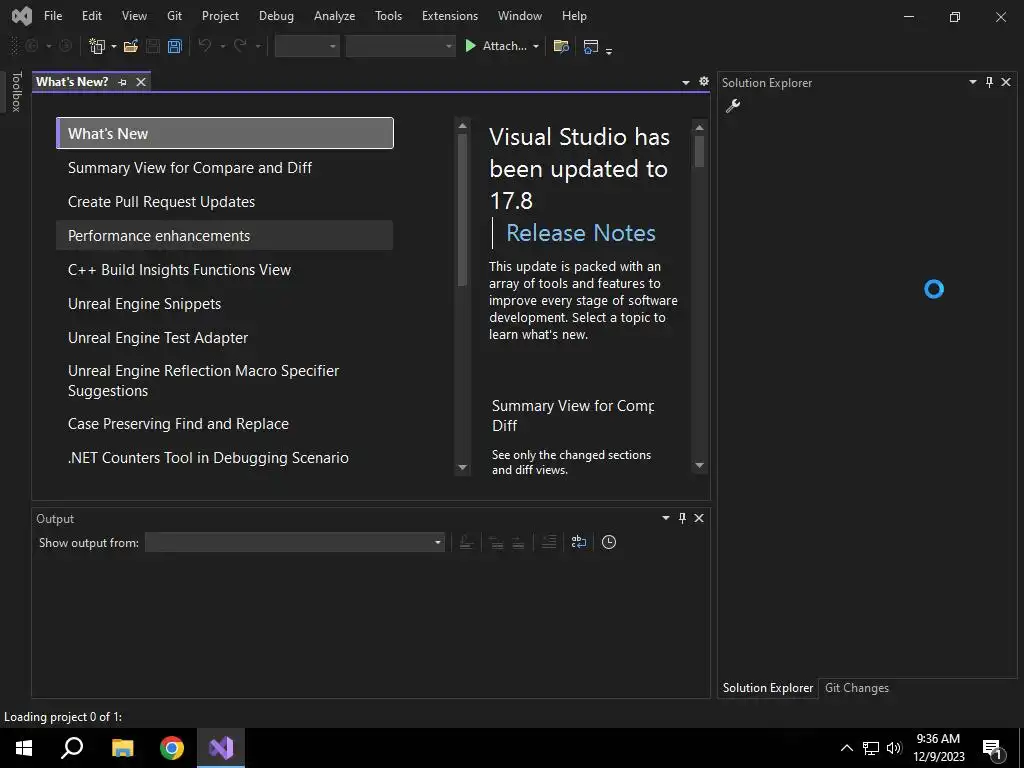Image resolution: width=1024 pixels, height=768 pixels.
Task: Toggle timestamps clock icon in Output
Action: pos(609,542)
